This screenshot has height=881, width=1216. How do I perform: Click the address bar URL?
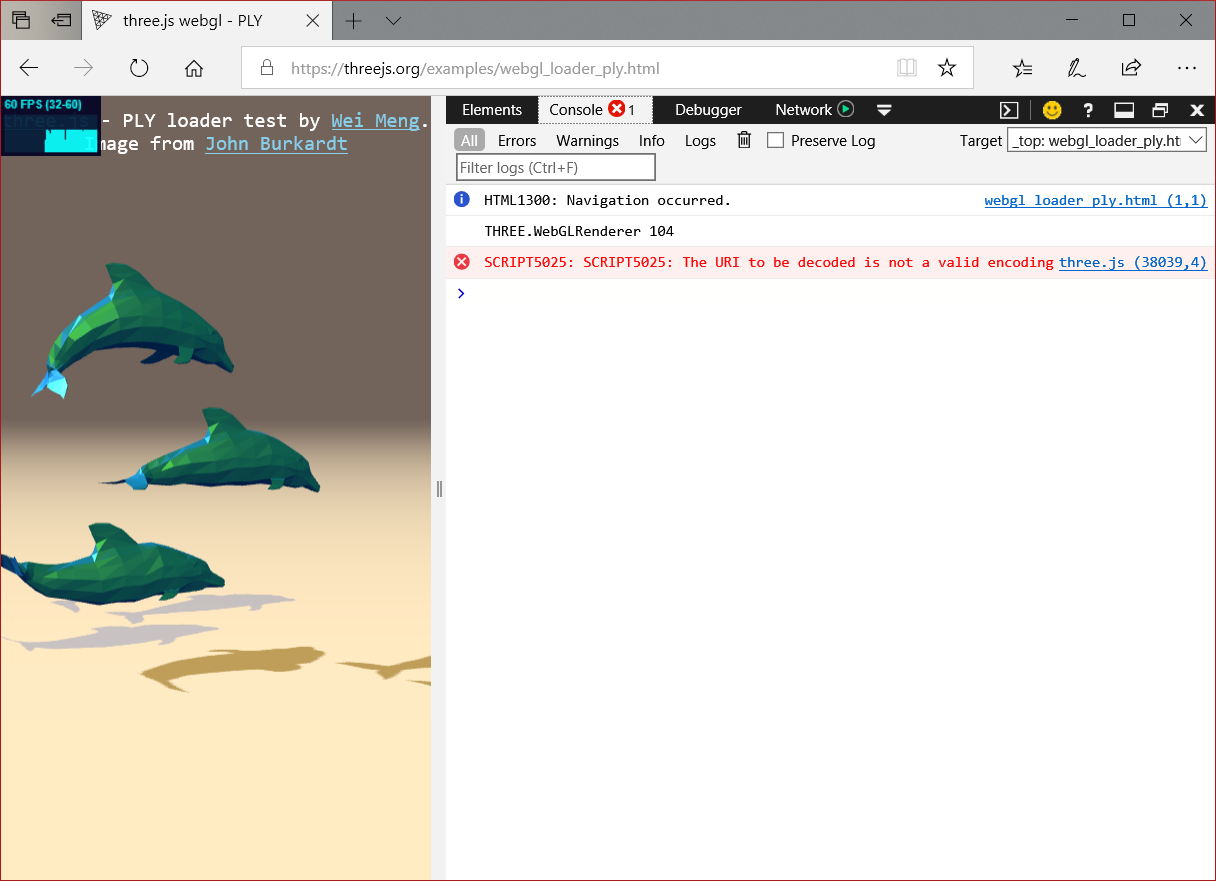(475, 69)
